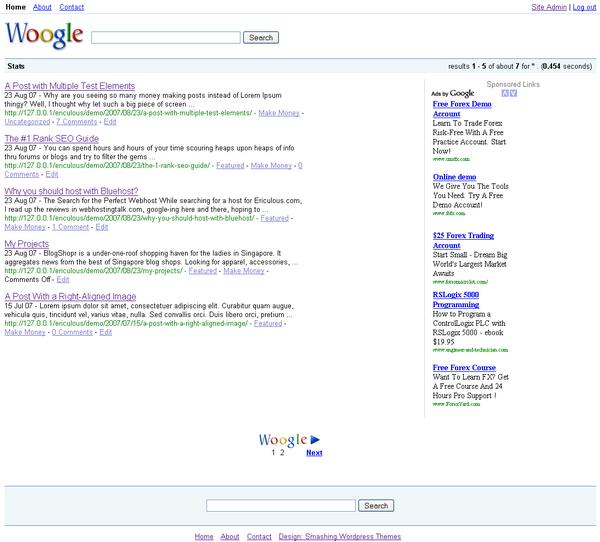Viewport: 600px width, 542px height.
Task: Click the 'Stats' label in results bar
Action: pyautogui.click(x=16, y=66)
